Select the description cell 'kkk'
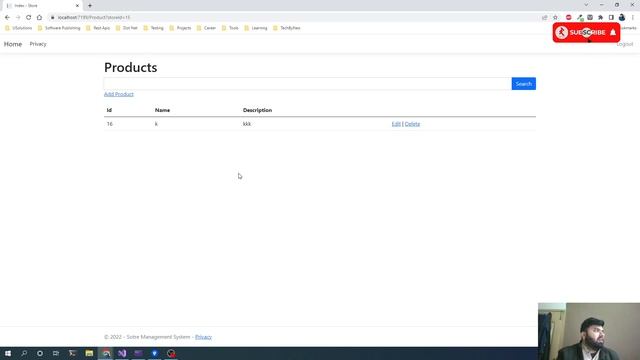This screenshot has width=640, height=360. click(x=247, y=124)
